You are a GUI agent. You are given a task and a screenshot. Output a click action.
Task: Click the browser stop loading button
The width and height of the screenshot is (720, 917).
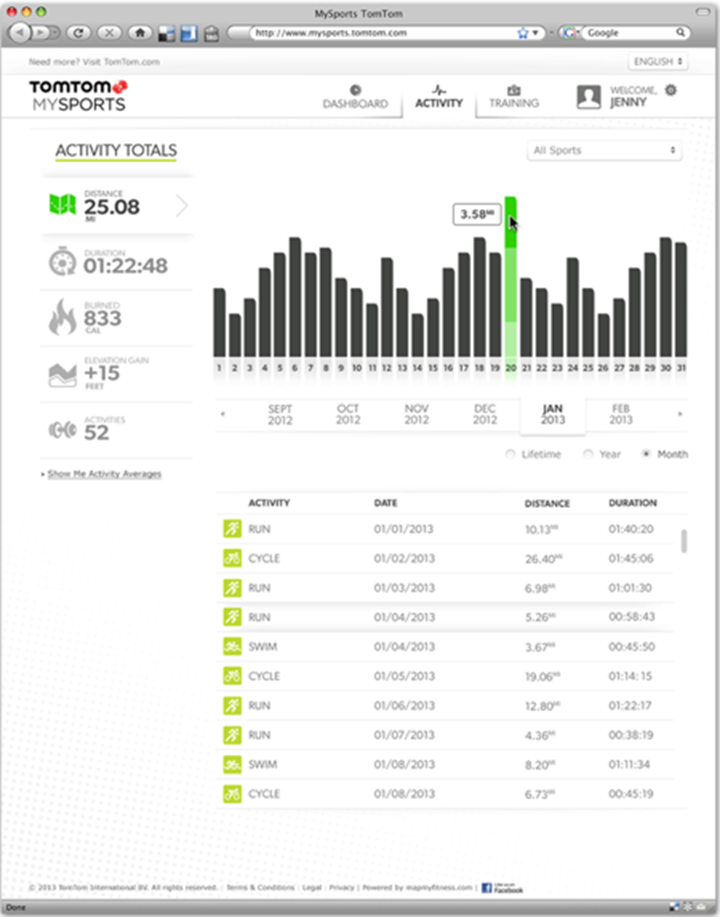pos(109,33)
